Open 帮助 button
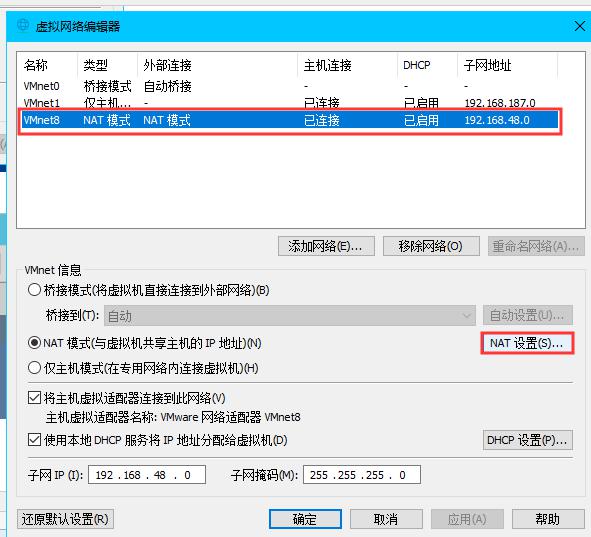Image resolution: width=591 pixels, height=537 pixels. pos(548,519)
